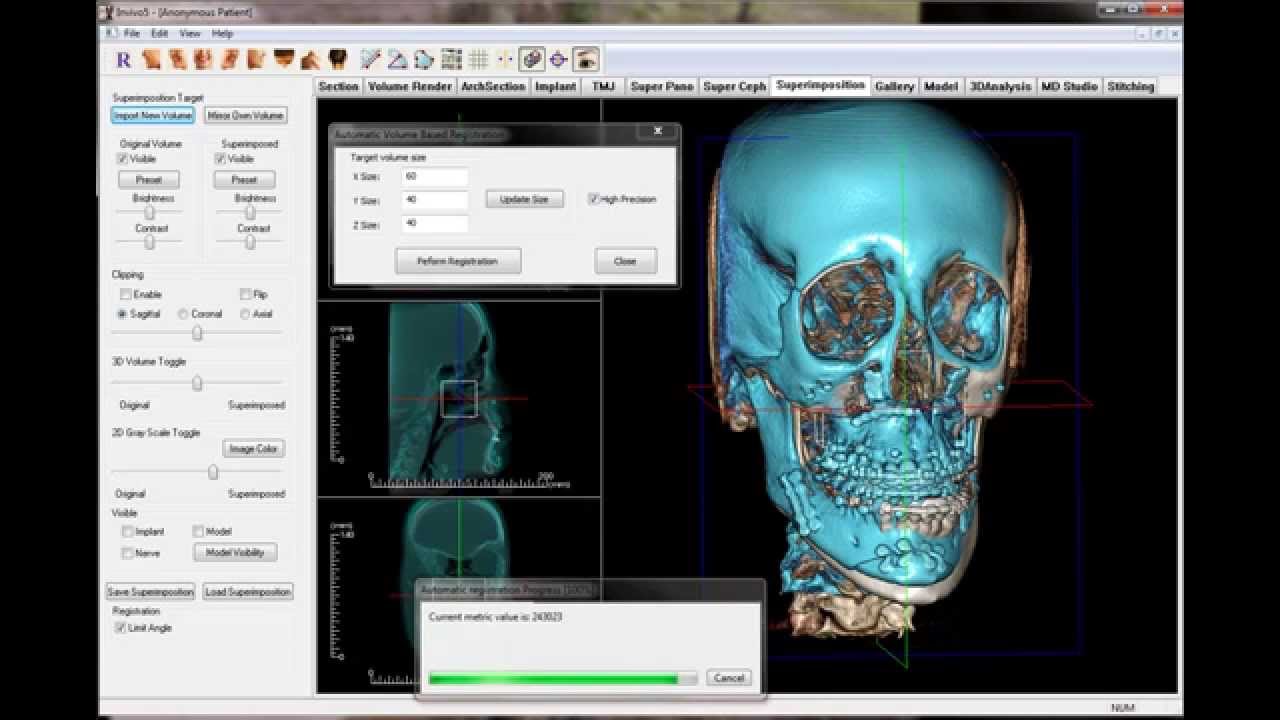Viewport: 1280px width, 720px height.
Task: Open the View menu
Action: point(190,33)
